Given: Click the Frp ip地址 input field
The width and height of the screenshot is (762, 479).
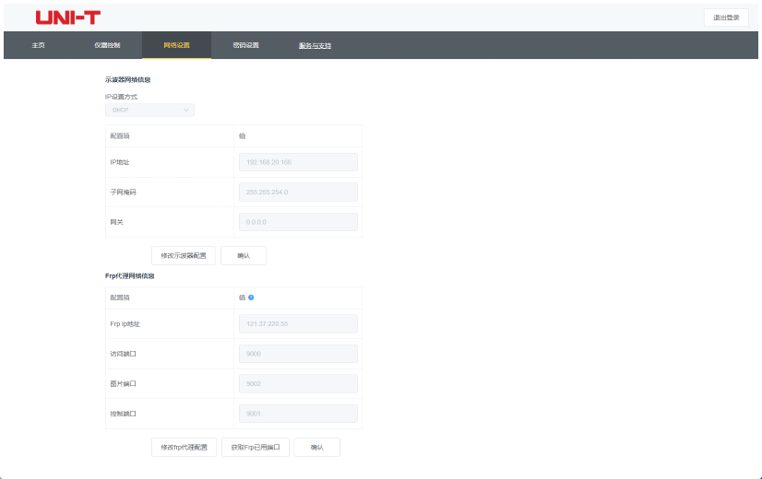Looking at the screenshot, I should [x=298, y=324].
